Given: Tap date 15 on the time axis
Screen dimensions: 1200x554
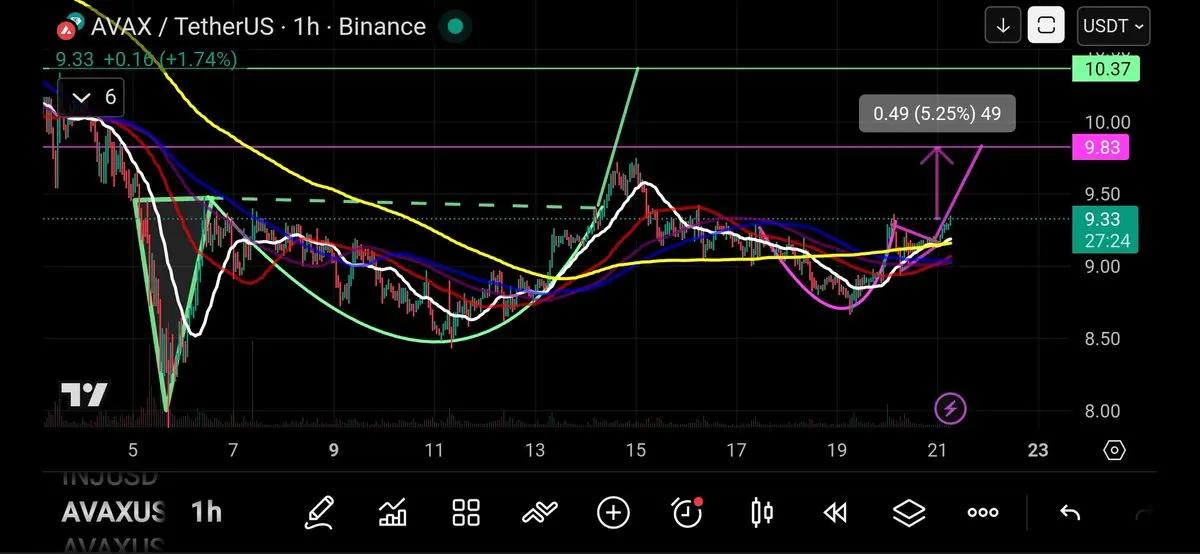Looking at the screenshot, I should pos(636,450).
